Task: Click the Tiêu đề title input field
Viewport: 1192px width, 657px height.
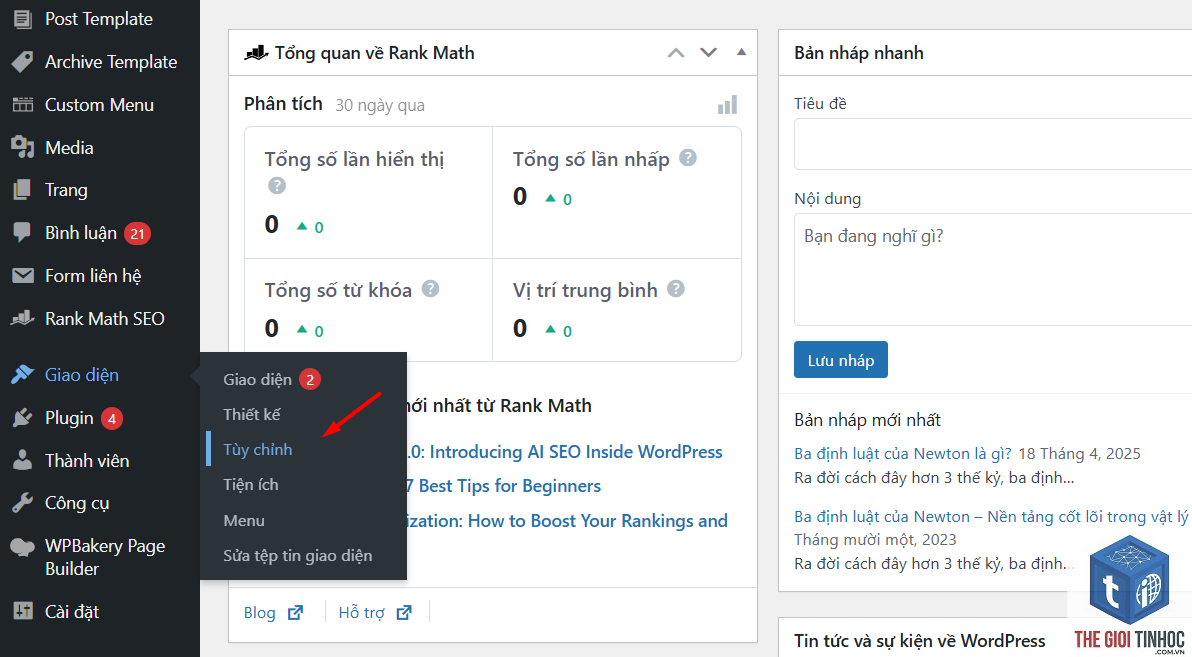Action: pos(993,144)
